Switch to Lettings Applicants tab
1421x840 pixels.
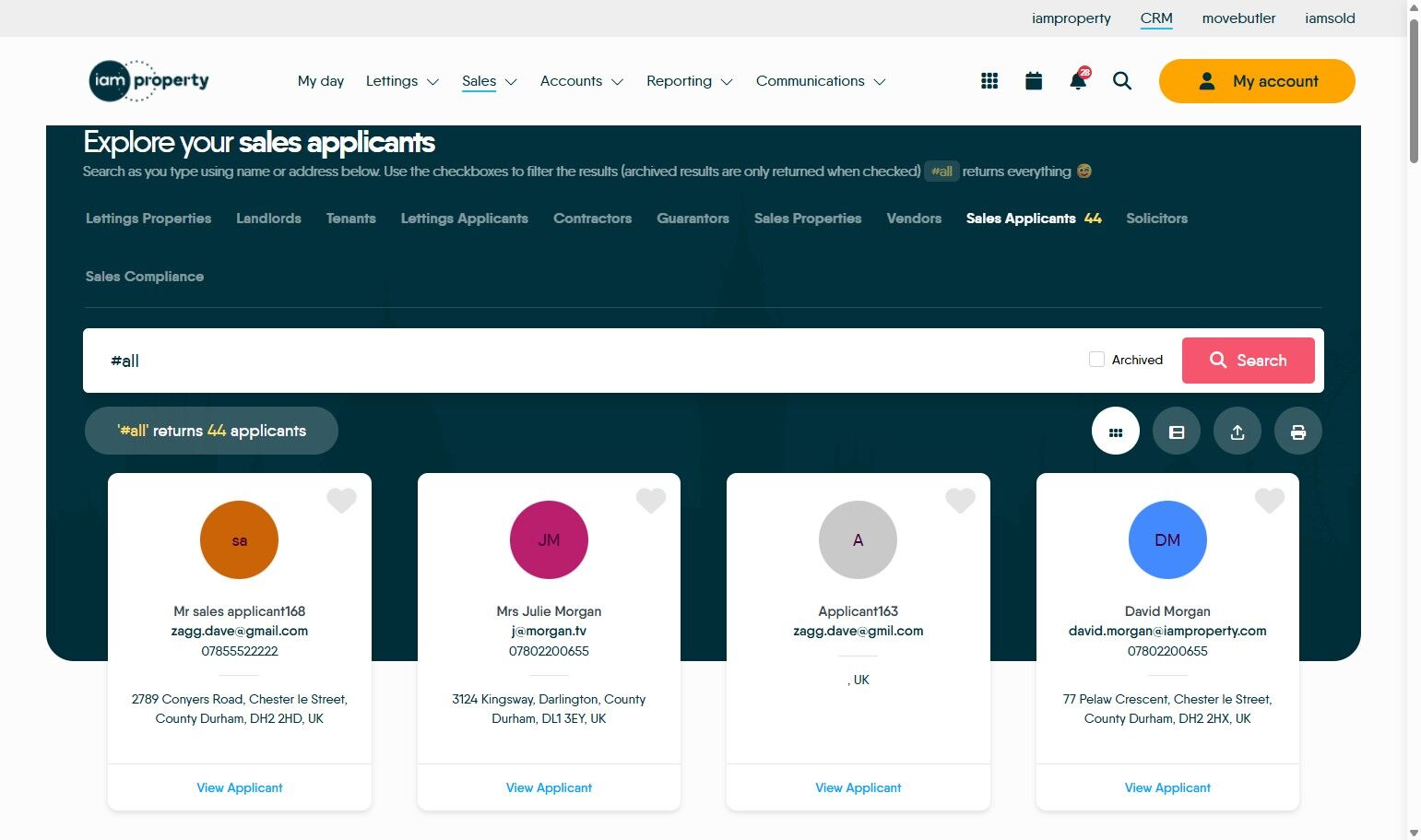pos(465,219)
